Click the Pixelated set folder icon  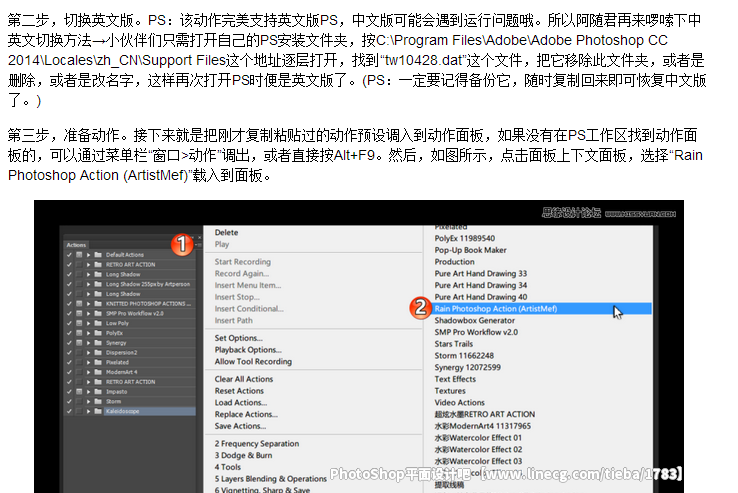pos(98,362)
